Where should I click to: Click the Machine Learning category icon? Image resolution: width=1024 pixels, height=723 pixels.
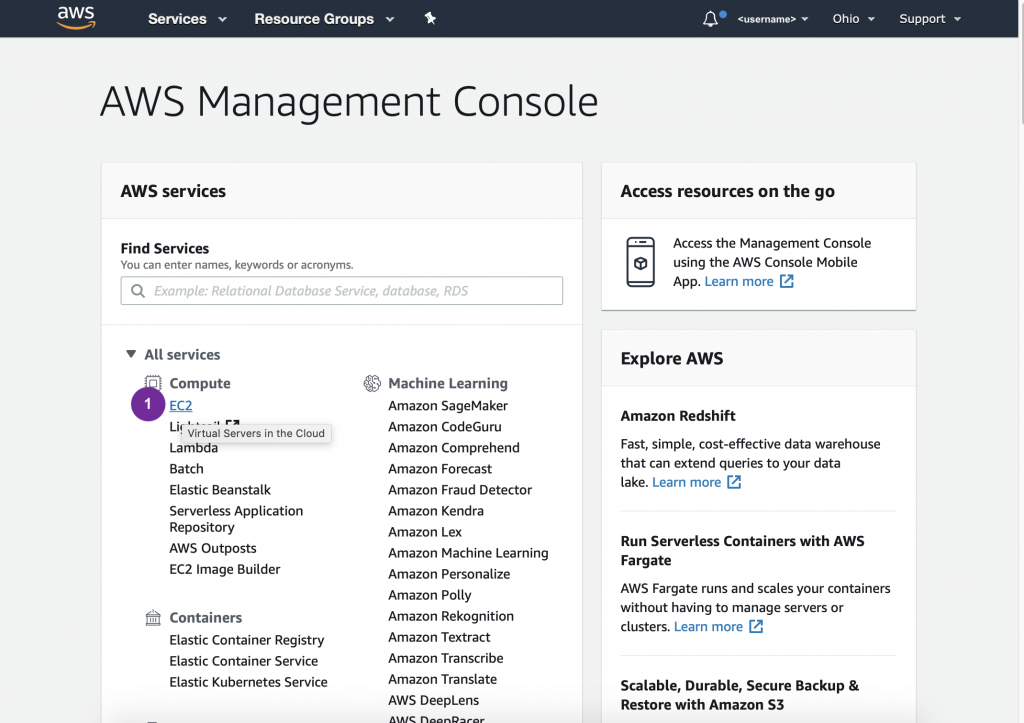click(372, 383)
